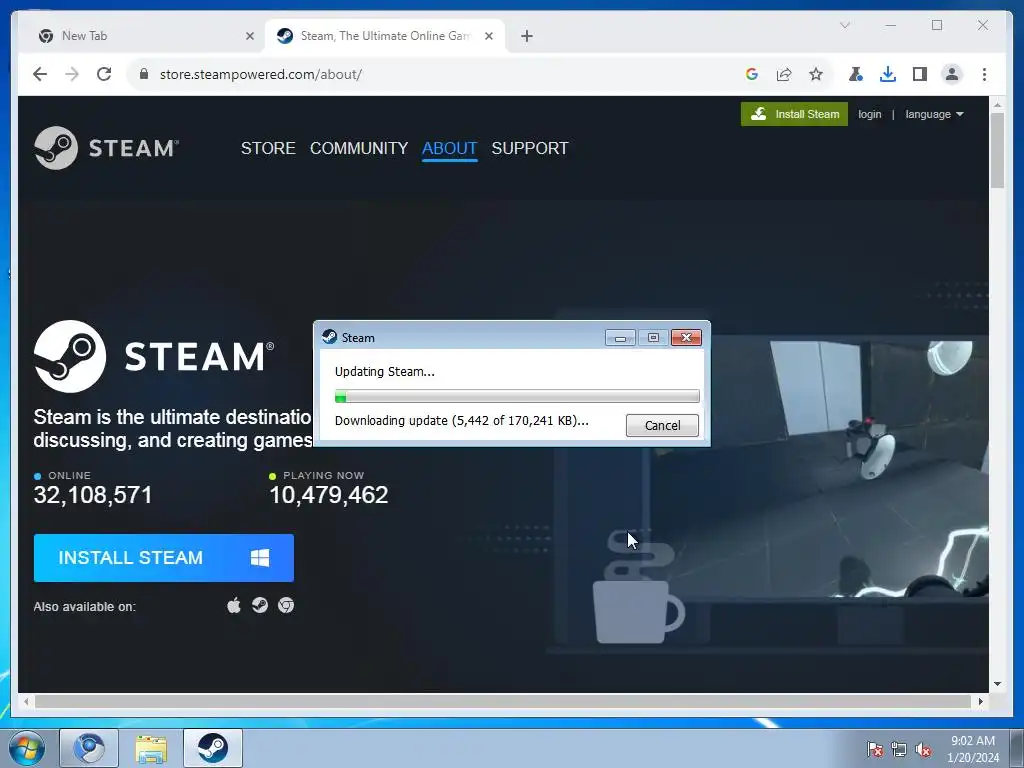Viewport: 1024px width, 768px height.
Task: Open File Explorer taskbar icon
Action: pyautogui.click(x=151, y=748)
